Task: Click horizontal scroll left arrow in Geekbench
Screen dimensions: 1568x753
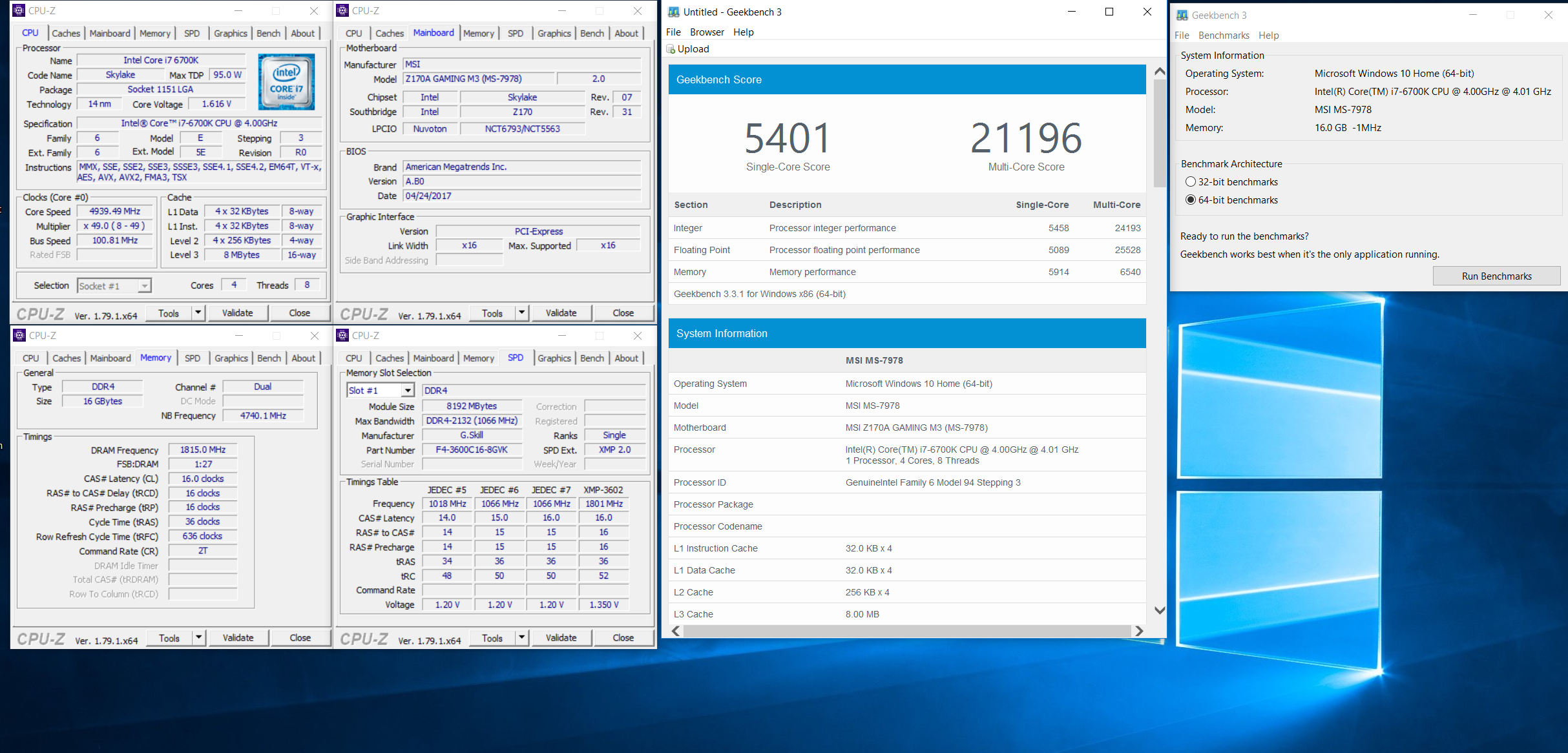Action: click(x=676, y=631)
